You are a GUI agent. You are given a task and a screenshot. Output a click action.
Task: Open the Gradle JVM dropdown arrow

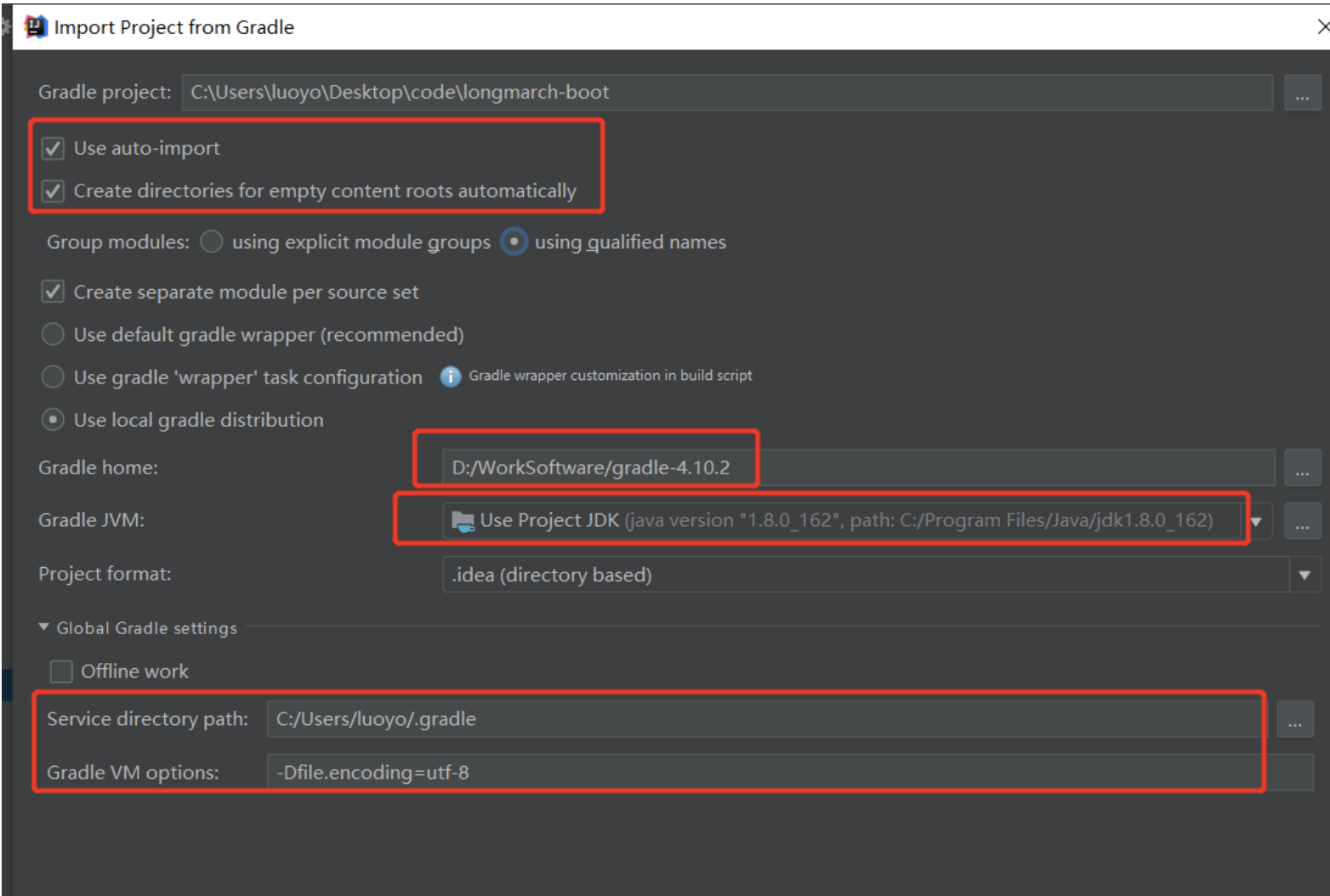coord(1257,521)
